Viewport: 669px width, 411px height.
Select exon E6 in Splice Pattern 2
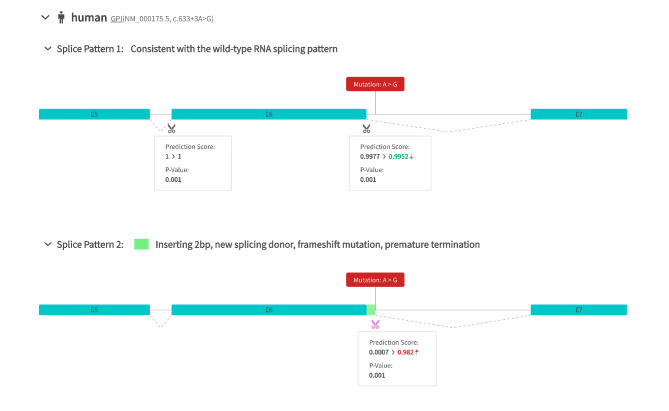pos(269,310)
